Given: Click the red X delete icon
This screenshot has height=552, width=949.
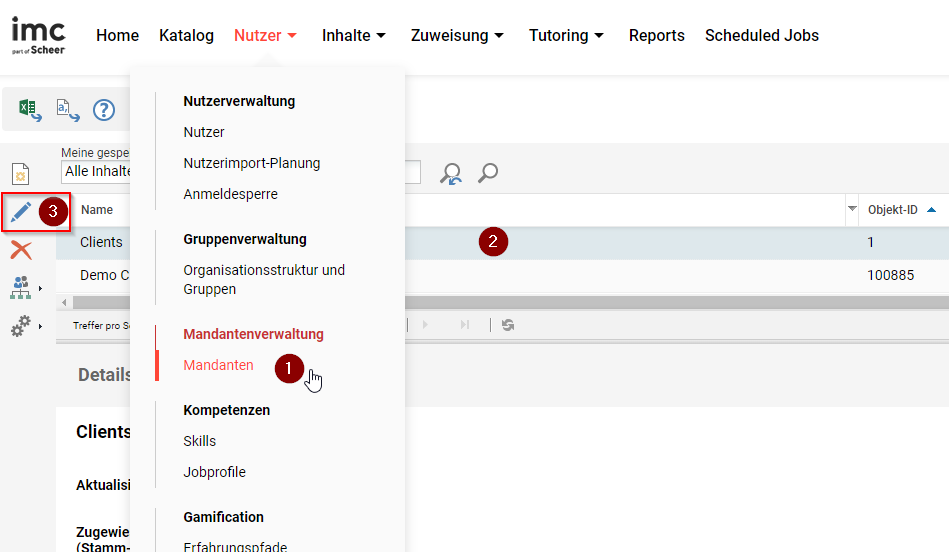Looking at the screenshot, I should (x=21, y=250).
